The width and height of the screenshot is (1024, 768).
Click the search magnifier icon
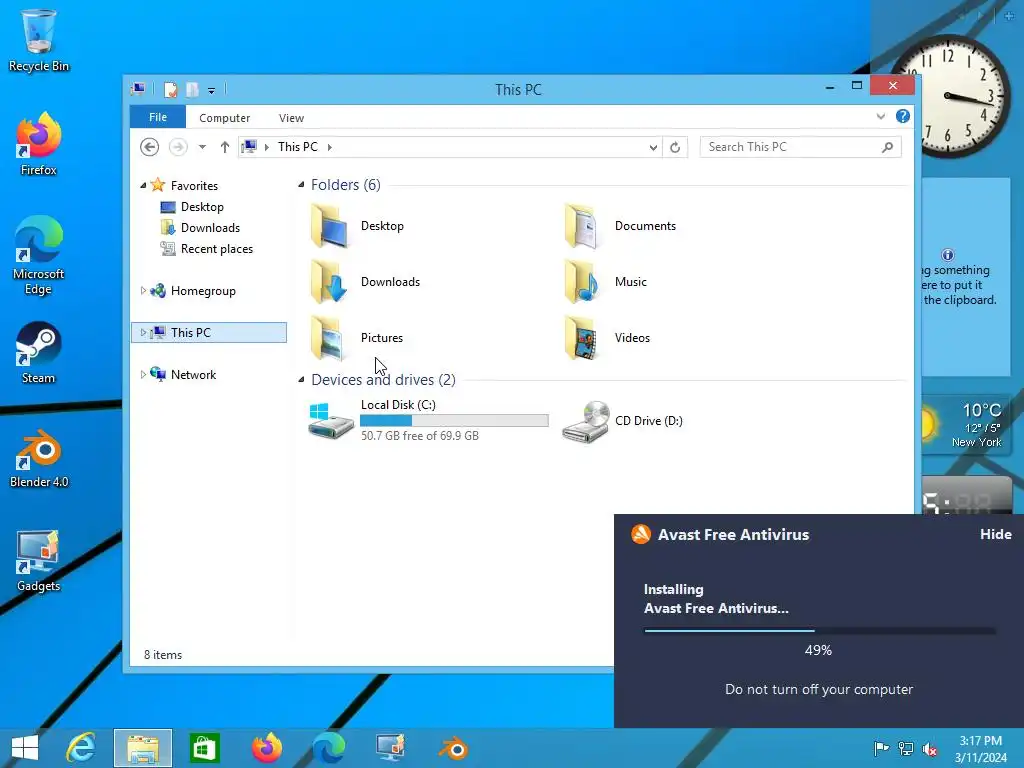click(887, 147)
